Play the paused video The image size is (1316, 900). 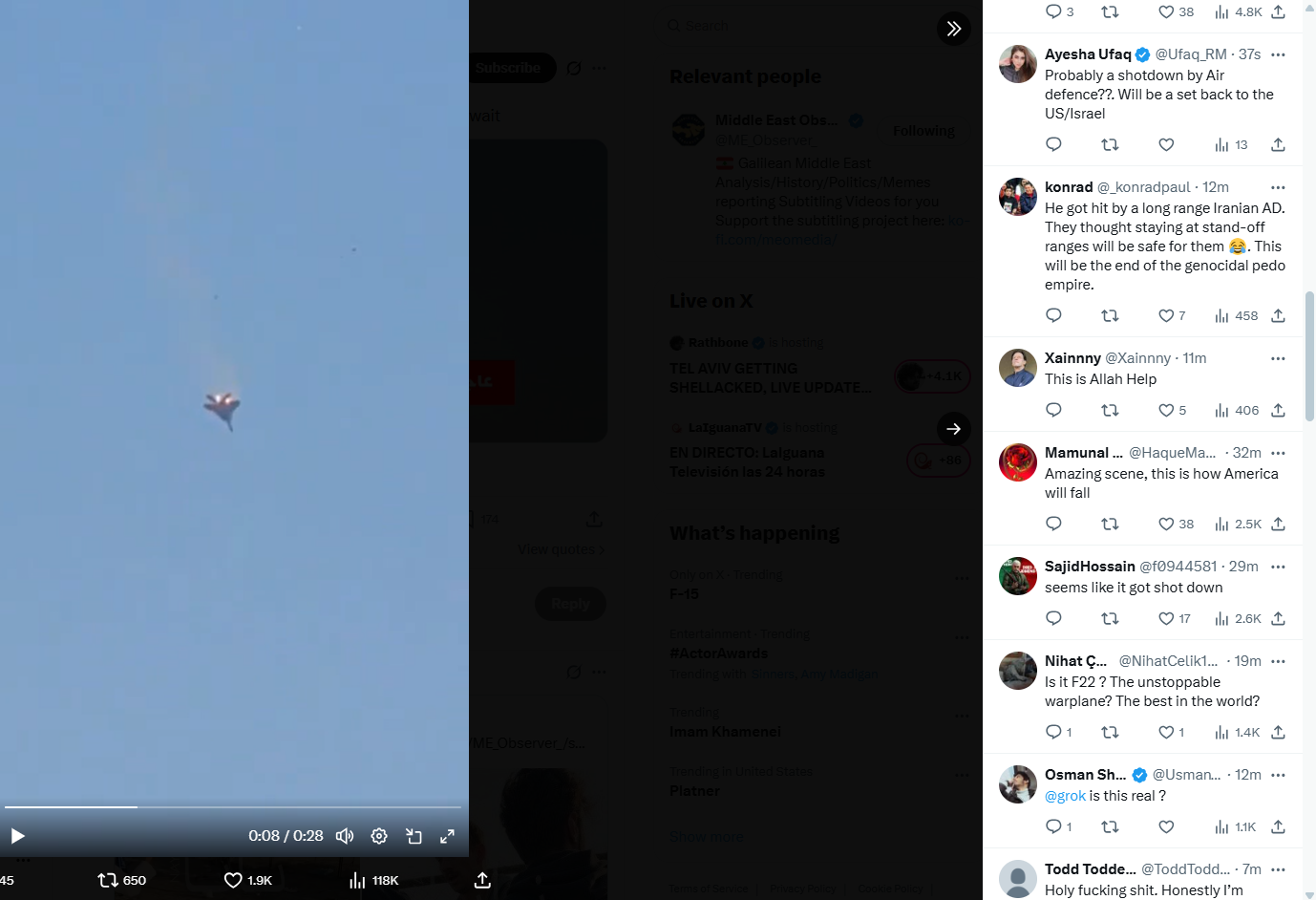17,836
